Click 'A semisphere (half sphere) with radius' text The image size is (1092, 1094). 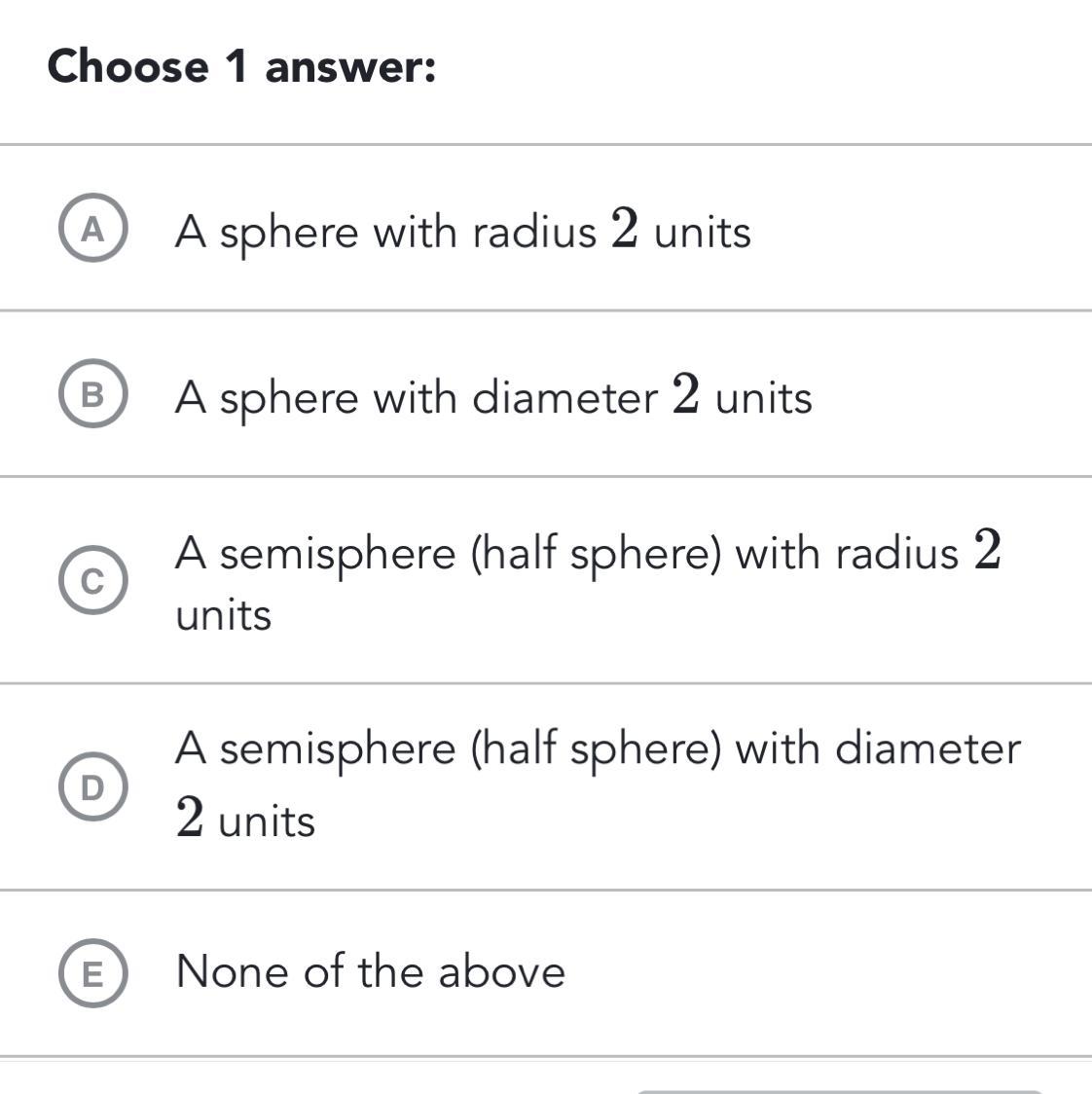pos(566,554)
